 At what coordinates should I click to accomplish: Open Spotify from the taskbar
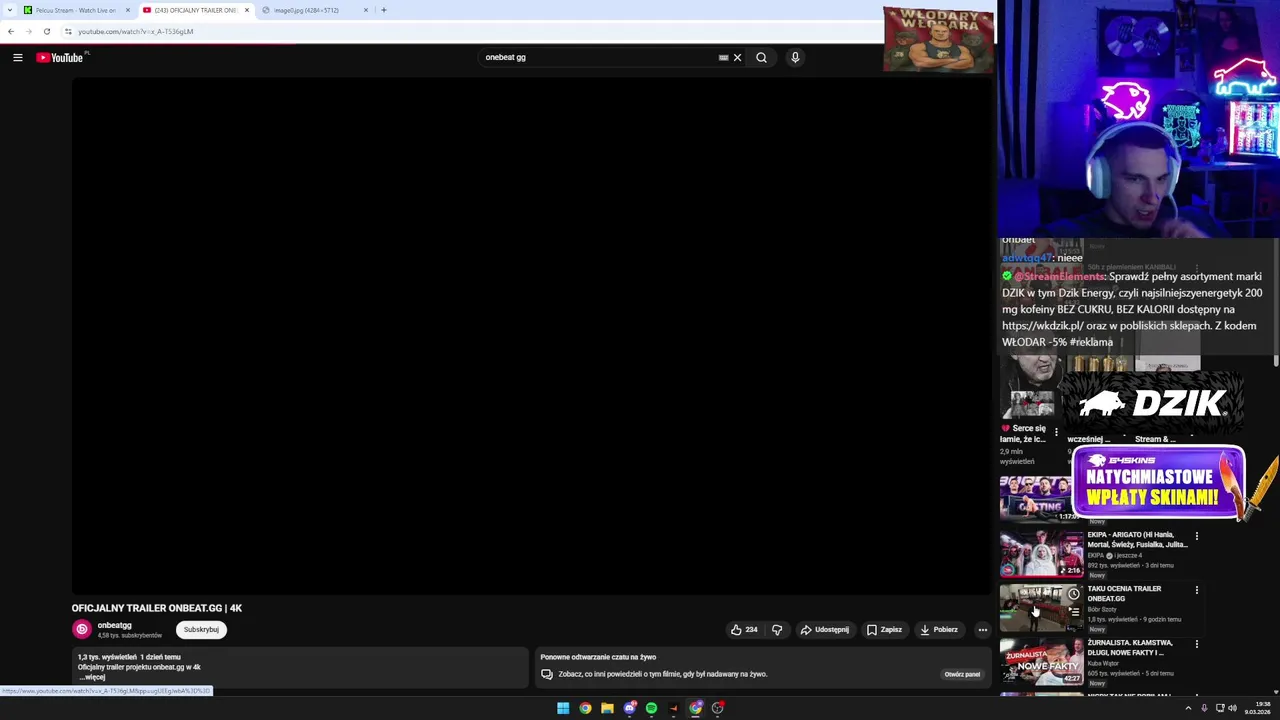(651, 708)
